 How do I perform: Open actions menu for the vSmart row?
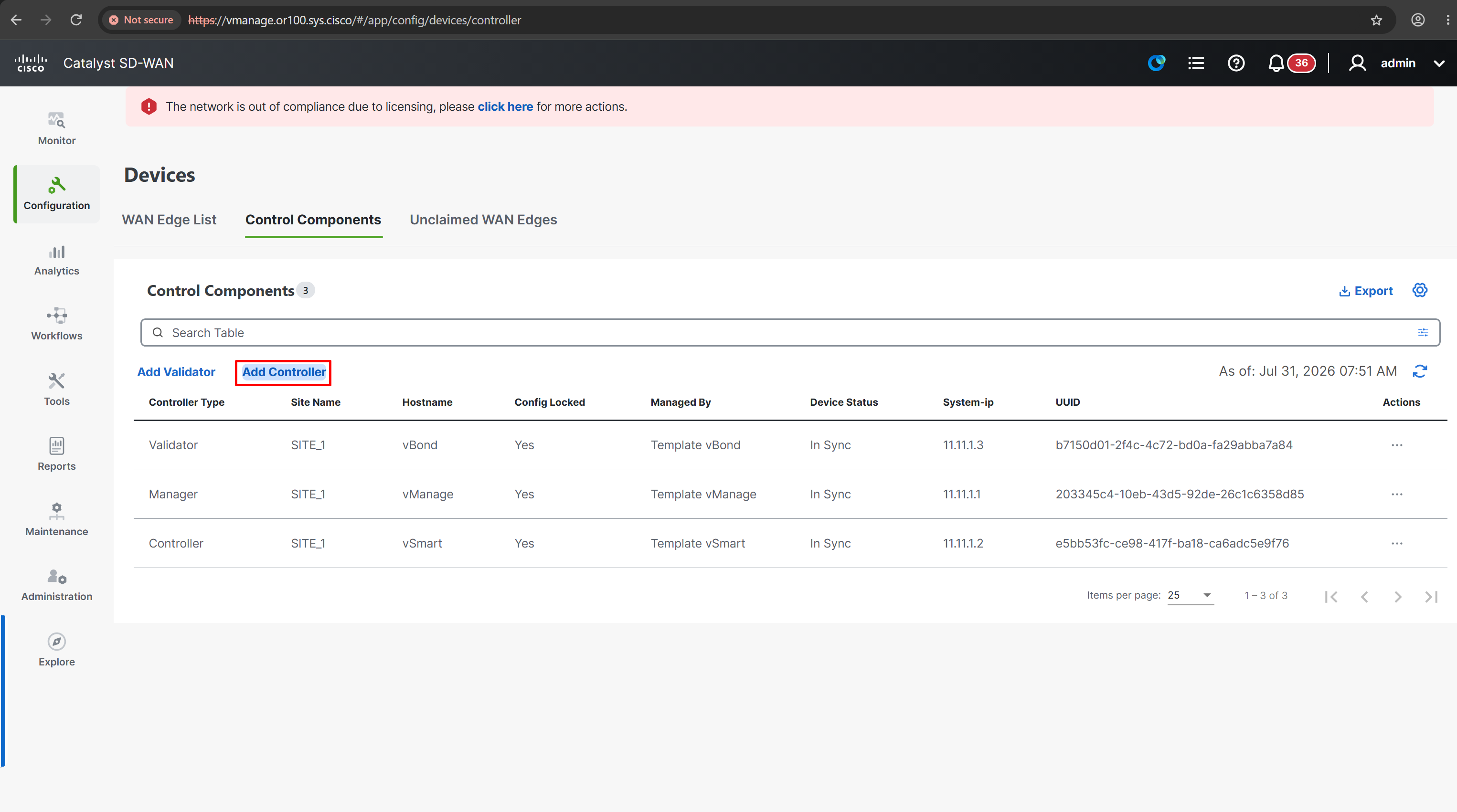(1396, 543)
